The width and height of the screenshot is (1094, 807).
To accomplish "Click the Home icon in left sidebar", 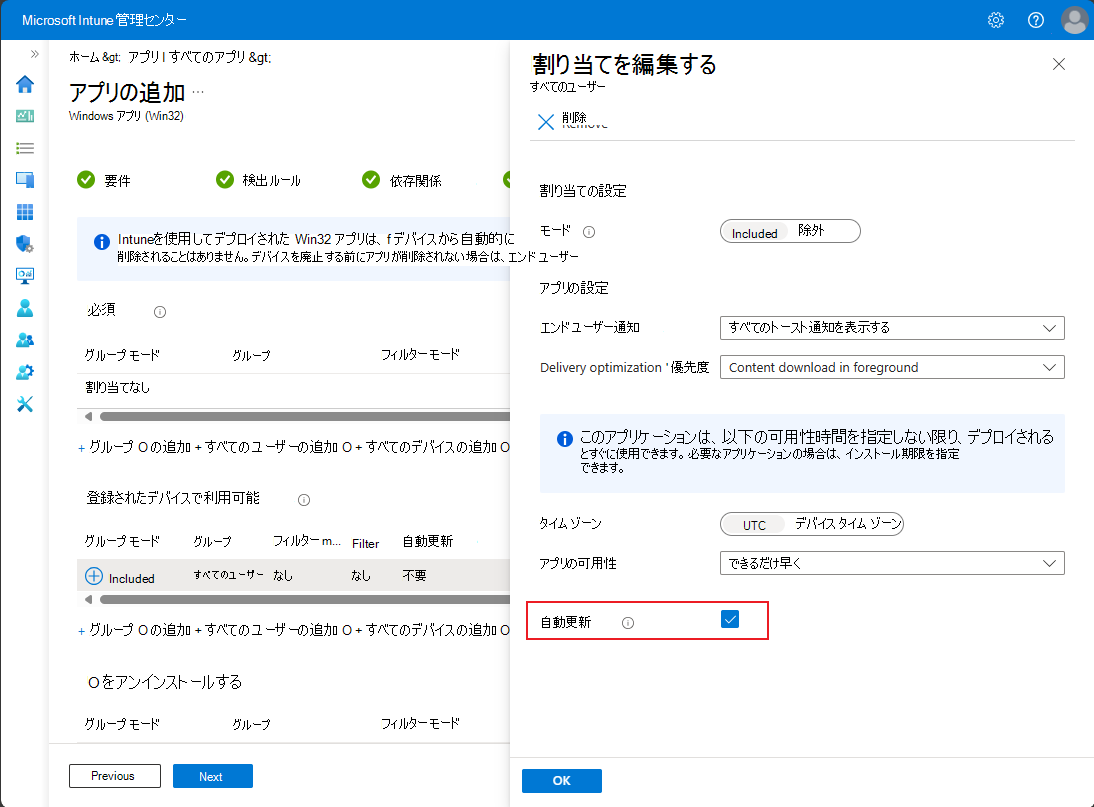I will tap(25, 84).
